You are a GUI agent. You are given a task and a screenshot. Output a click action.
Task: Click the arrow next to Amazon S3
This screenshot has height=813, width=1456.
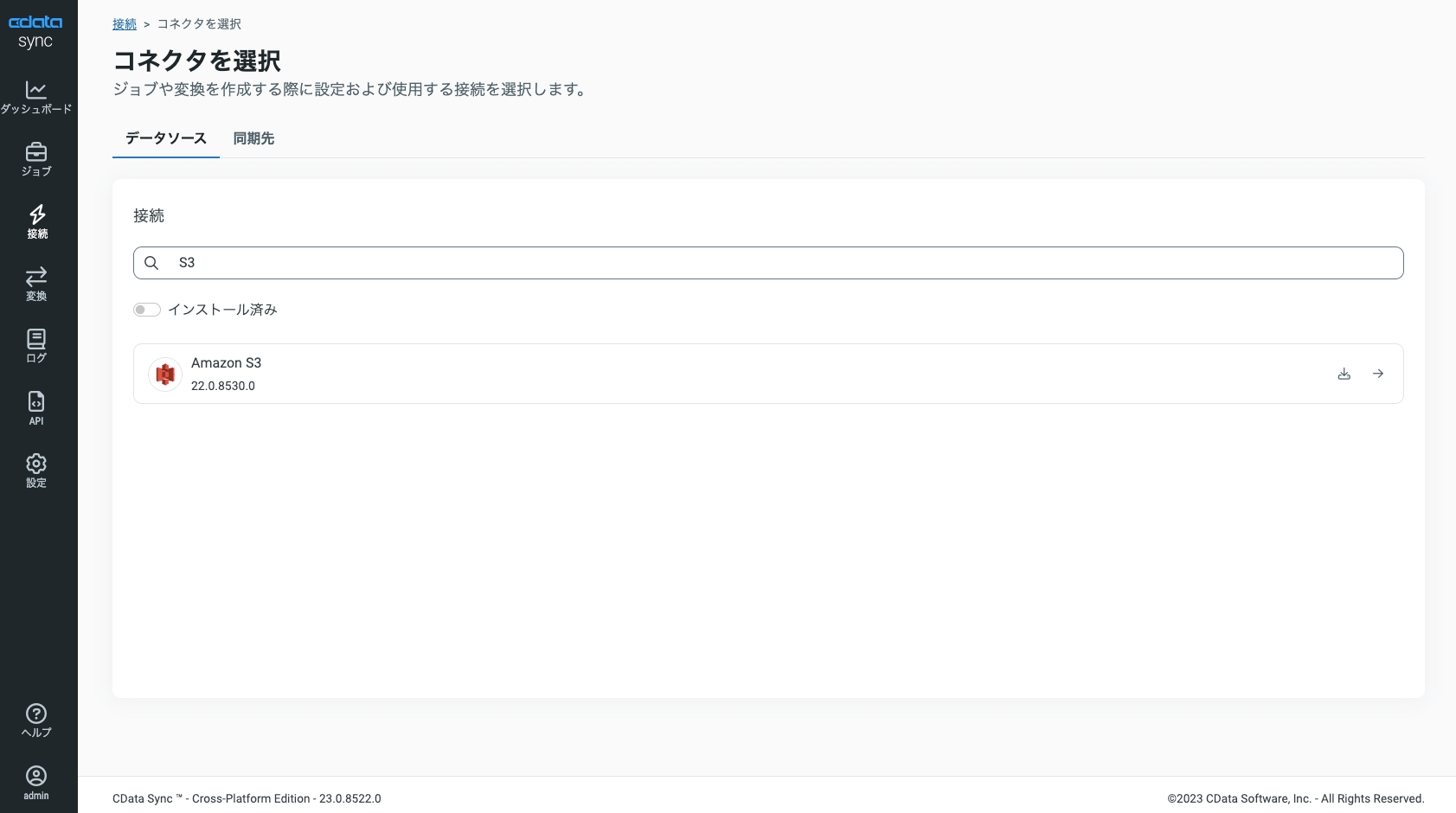pyautogui.click(x=1378, y=374)
